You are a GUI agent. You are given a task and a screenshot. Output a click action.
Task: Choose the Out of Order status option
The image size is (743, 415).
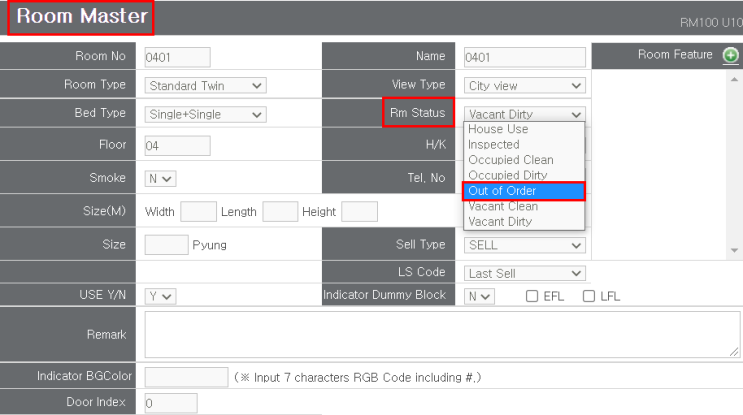[x=524, y=191]
